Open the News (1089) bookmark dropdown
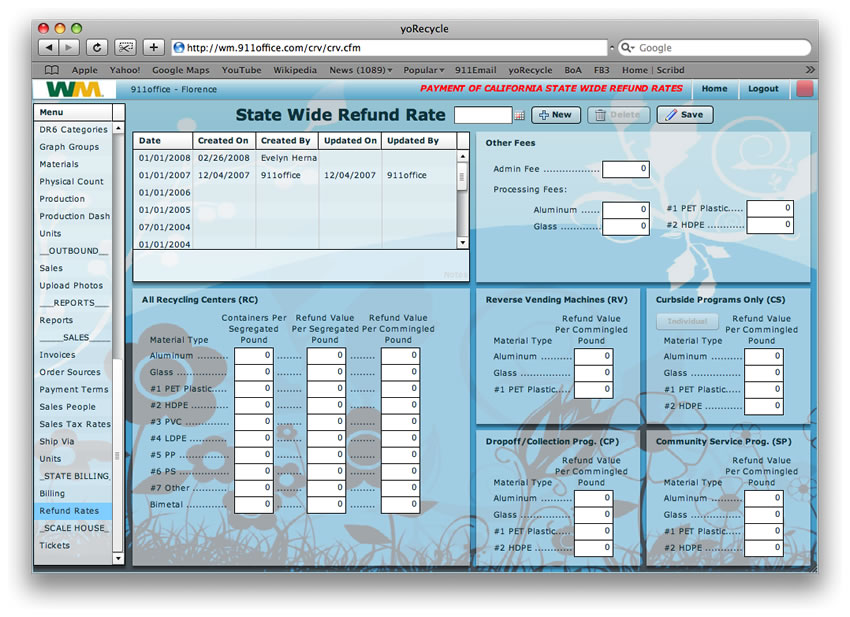850x617 pixels. coord(360,70)
